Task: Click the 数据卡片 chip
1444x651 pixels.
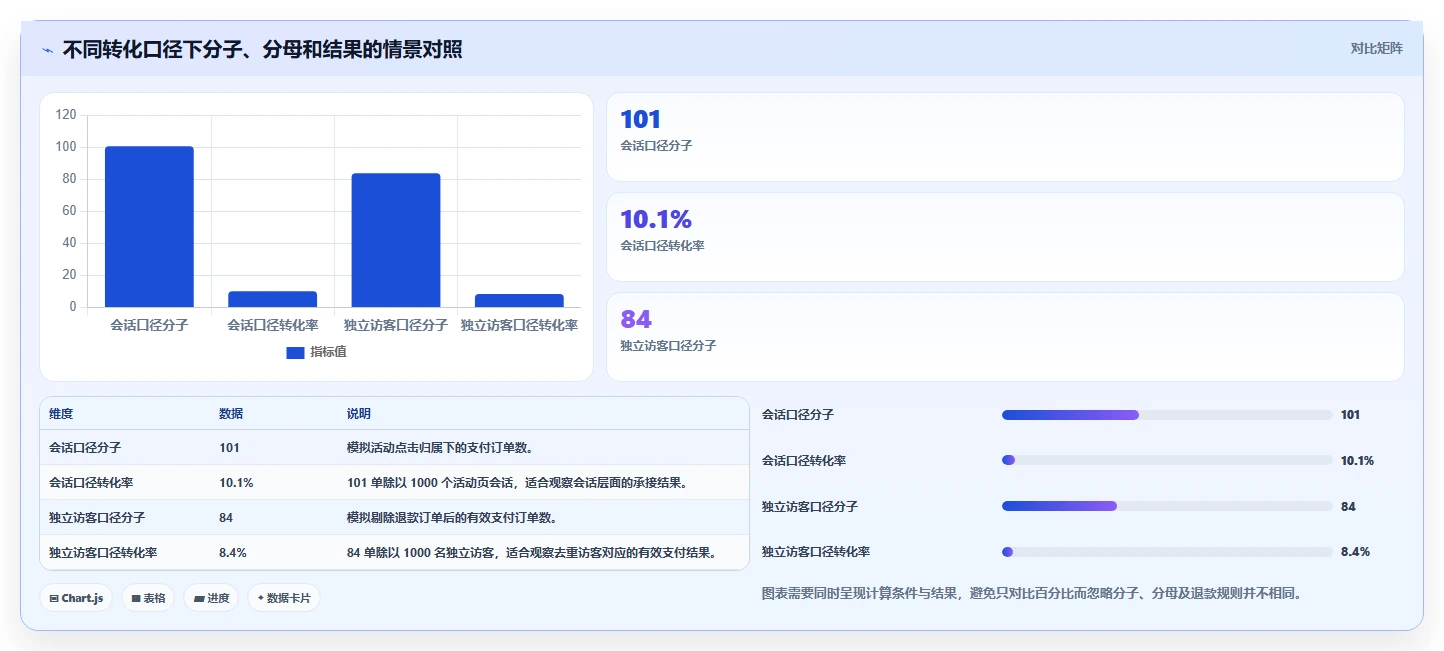Action: [x=284, y=598]
